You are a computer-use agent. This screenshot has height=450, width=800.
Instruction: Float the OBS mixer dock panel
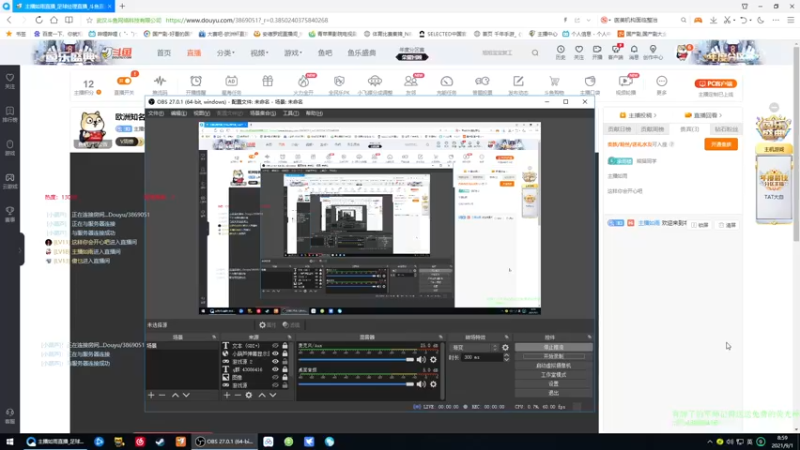coord(441,337)
